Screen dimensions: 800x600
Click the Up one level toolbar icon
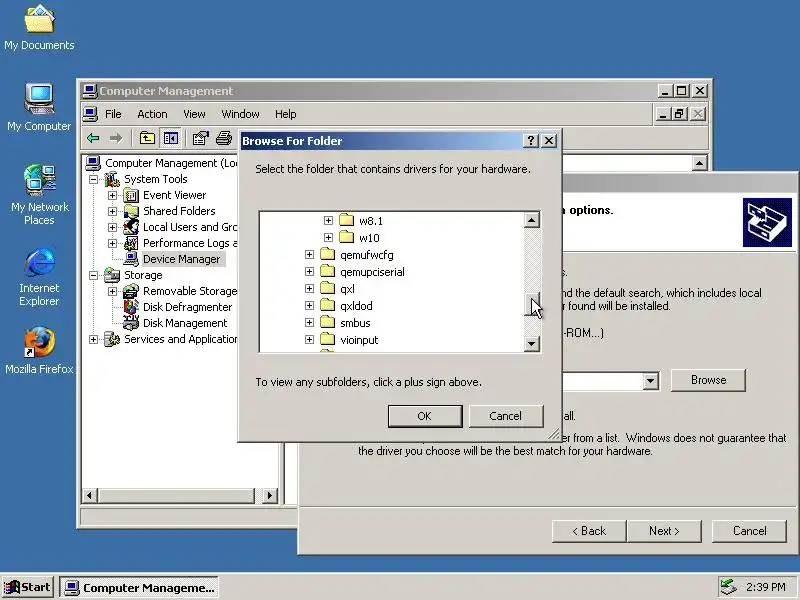pos(147,138)
